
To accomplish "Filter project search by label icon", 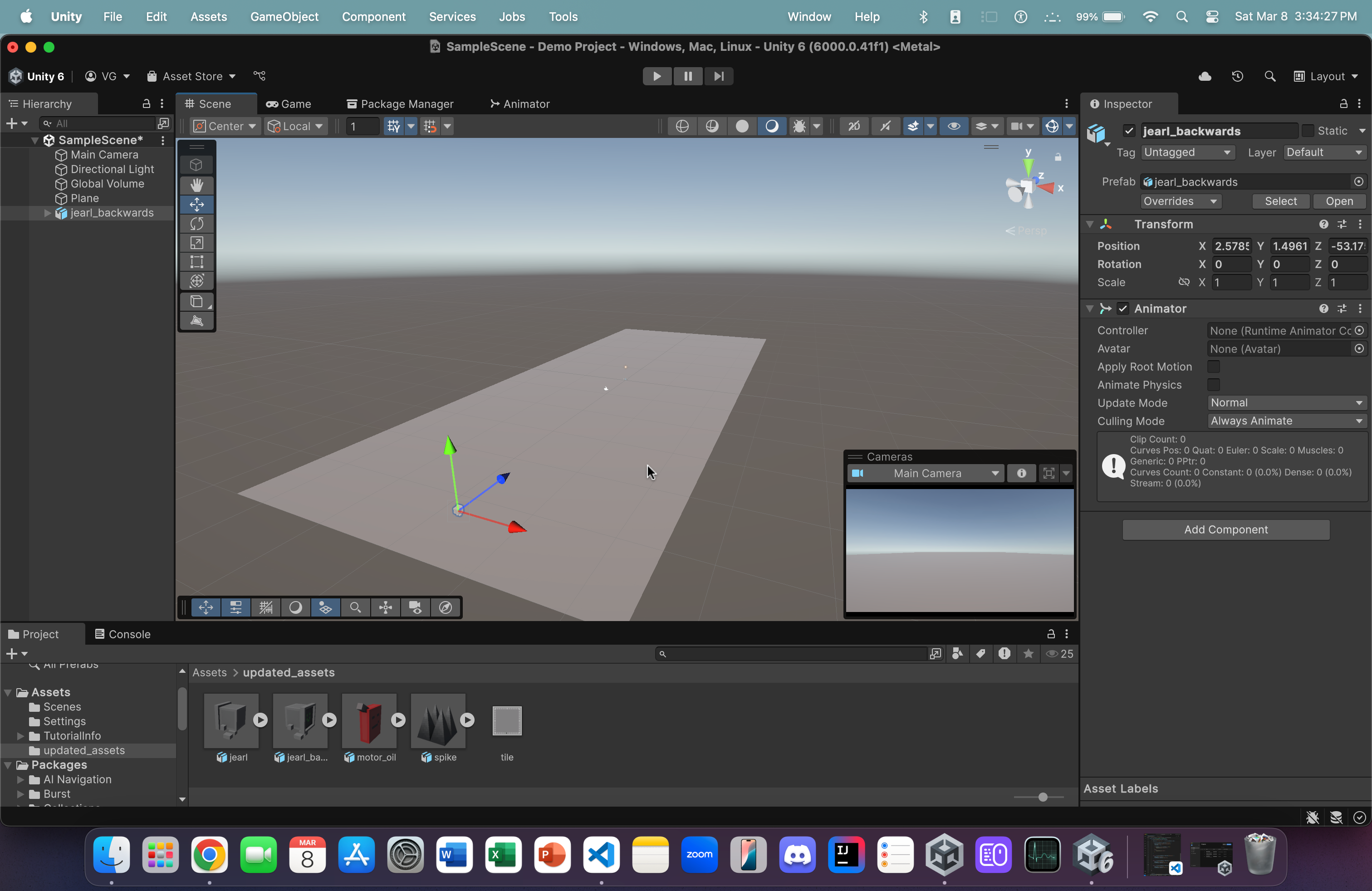I will tap(980, 654).
